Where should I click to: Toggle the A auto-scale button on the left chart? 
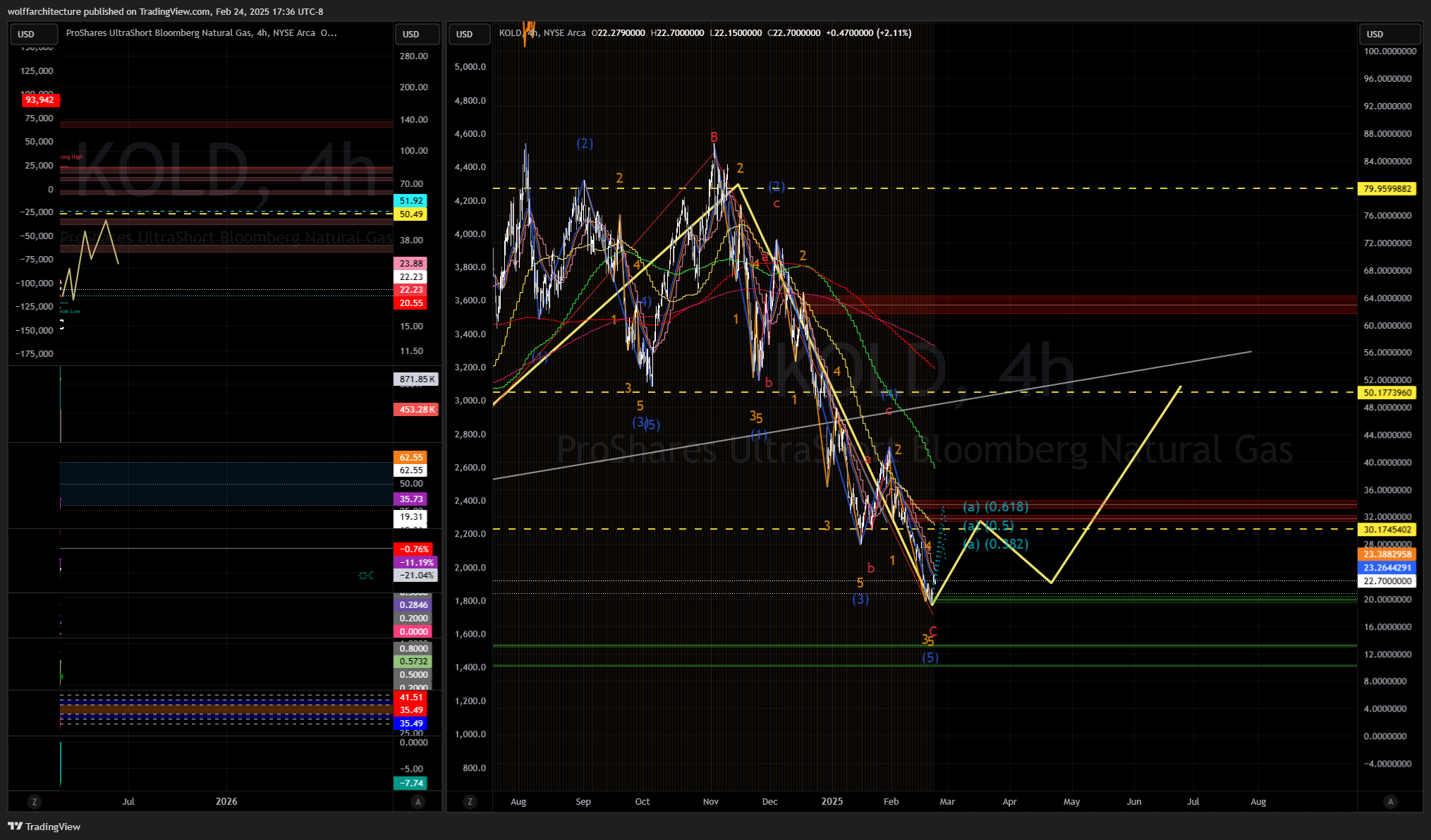pos(418,802)
